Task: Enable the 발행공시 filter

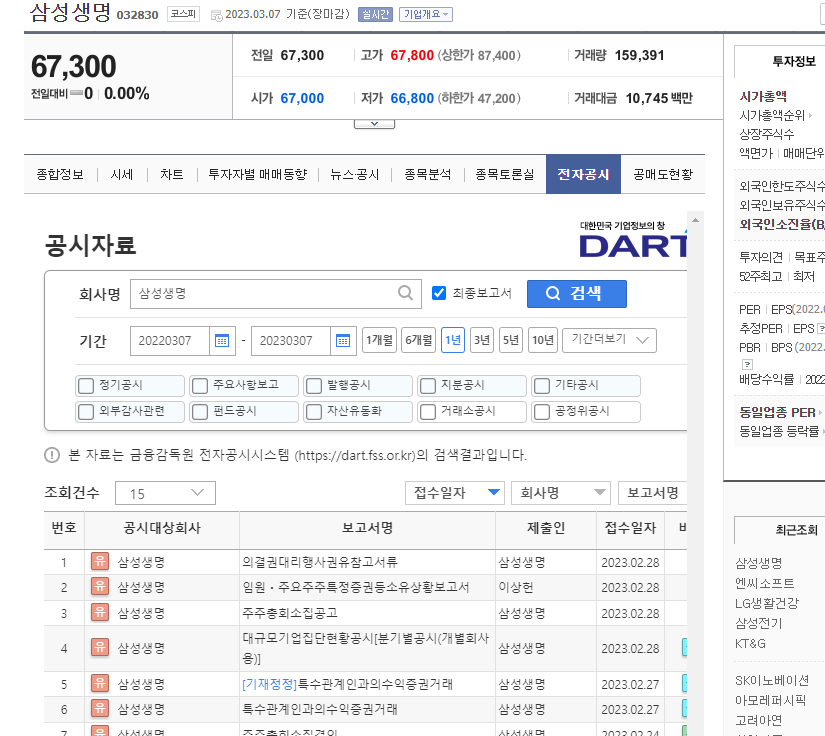Action: pyautogui.click(x=314, y=386)
